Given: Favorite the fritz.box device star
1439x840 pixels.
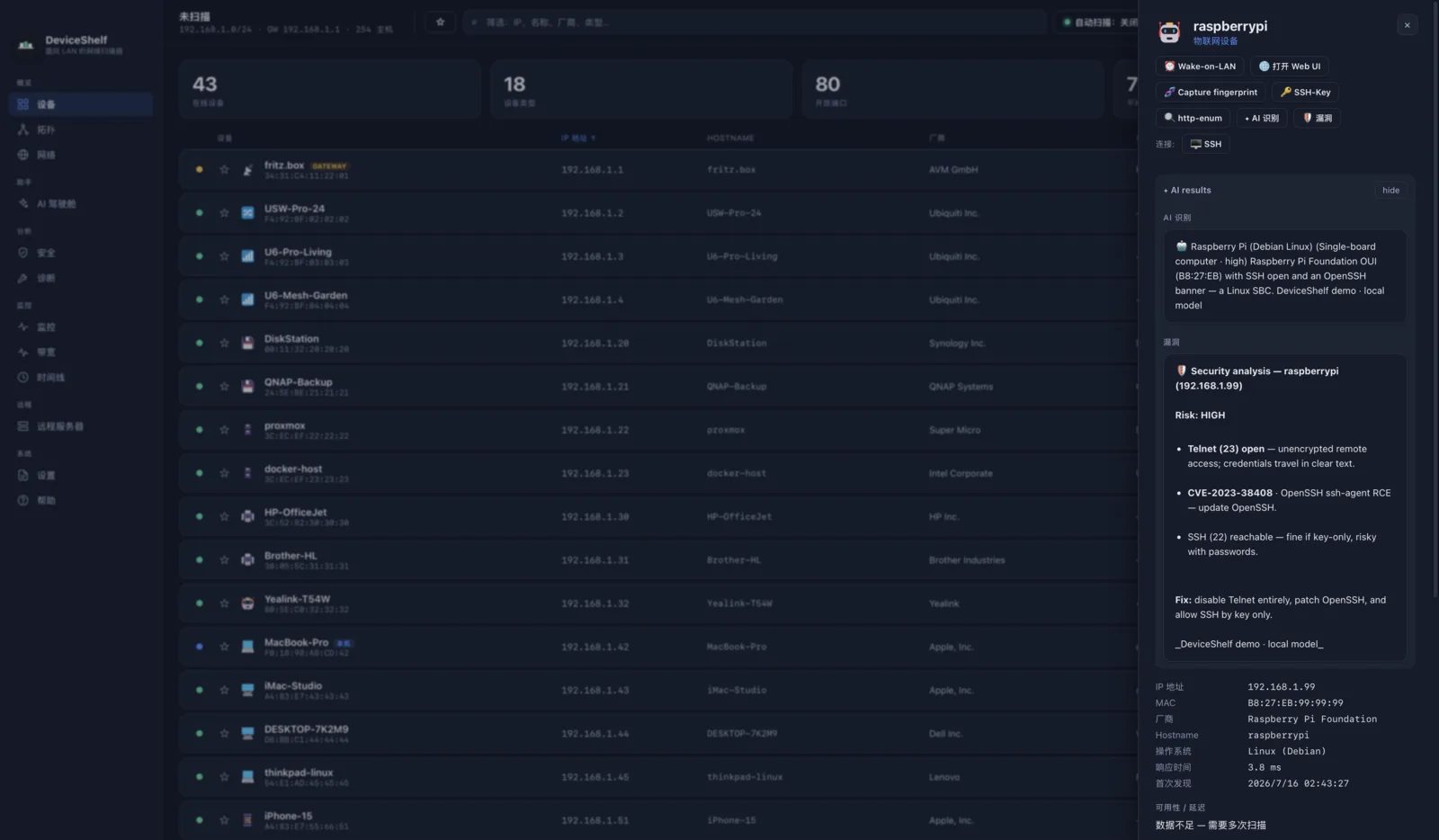Looking at the screenshot, I should pyautogui.click(x=224, y=170).
